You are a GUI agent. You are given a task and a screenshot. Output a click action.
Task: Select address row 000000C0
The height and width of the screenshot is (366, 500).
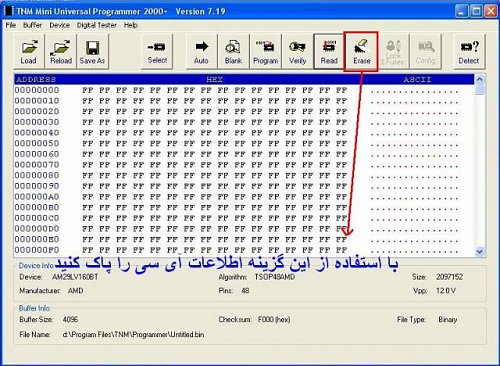[x=244, y=218]
